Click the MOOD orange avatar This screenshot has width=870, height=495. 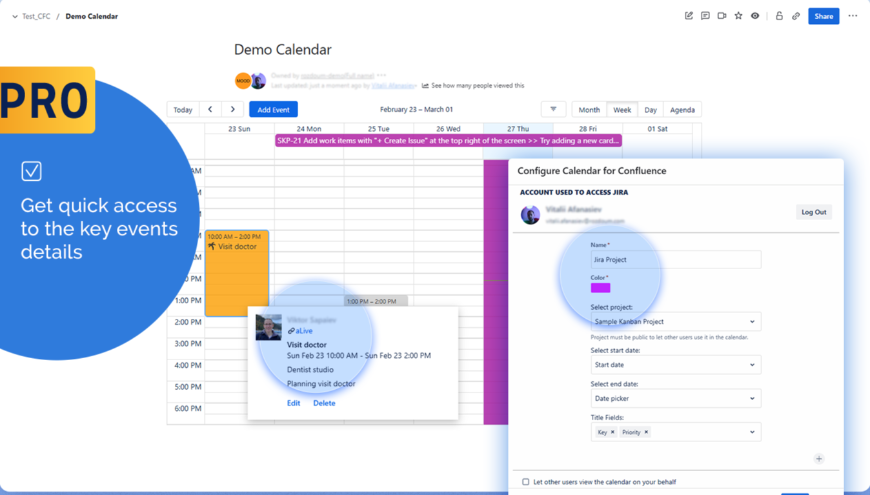[243, 81]
